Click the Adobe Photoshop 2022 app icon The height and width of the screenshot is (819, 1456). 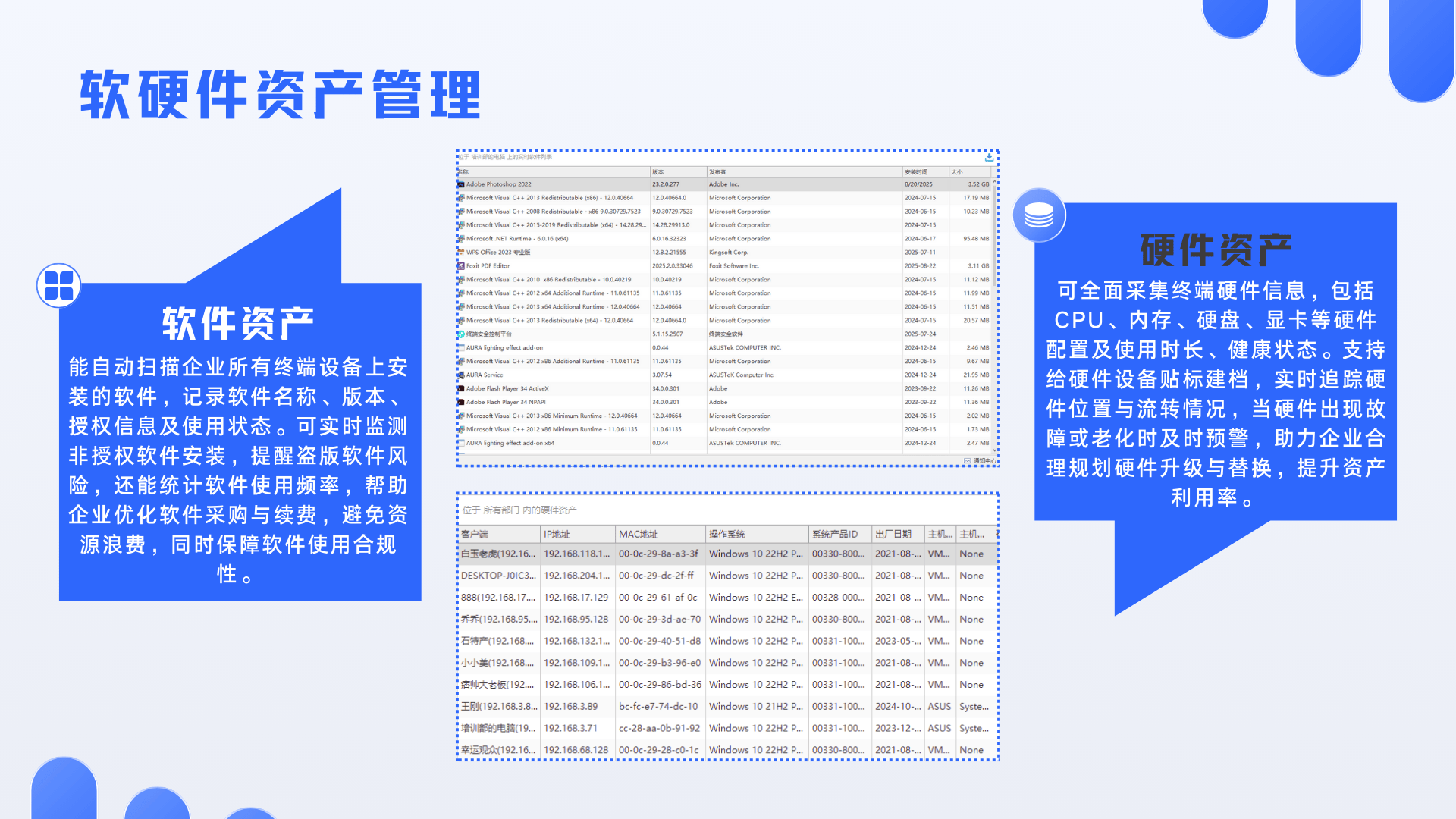[460, 184]
